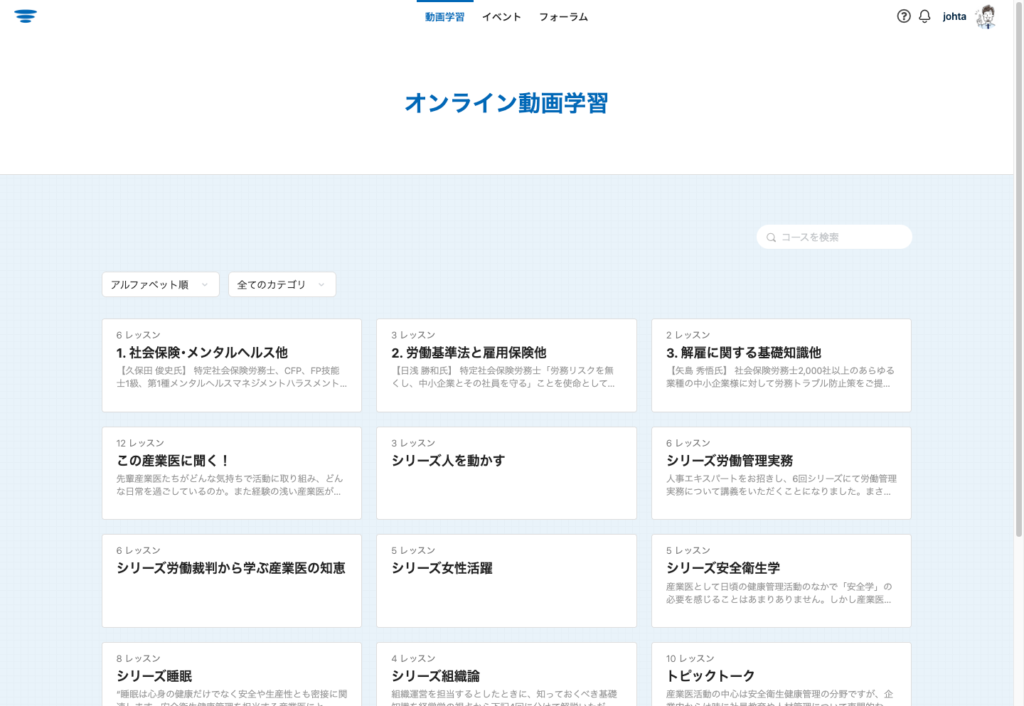Expand the 全てのカテゴリ filter dropdown
Image resolution: width=1024 pixels, height=706 pixels.
coord(282,285)
